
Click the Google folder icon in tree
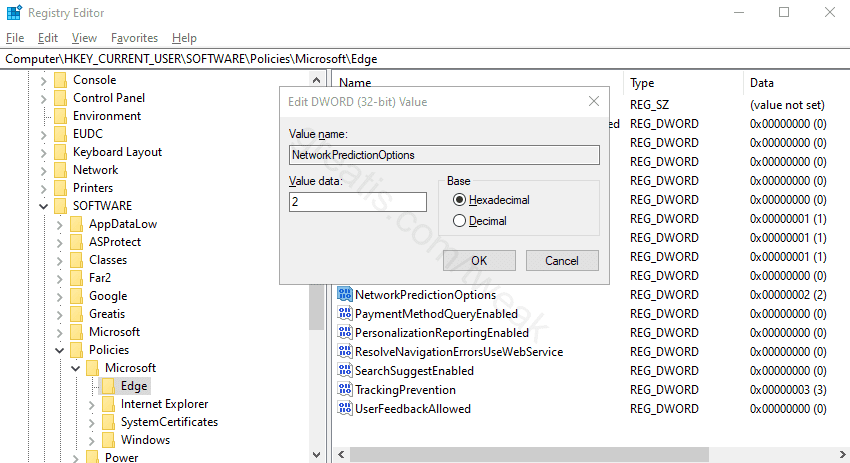(x=77, y=296)
